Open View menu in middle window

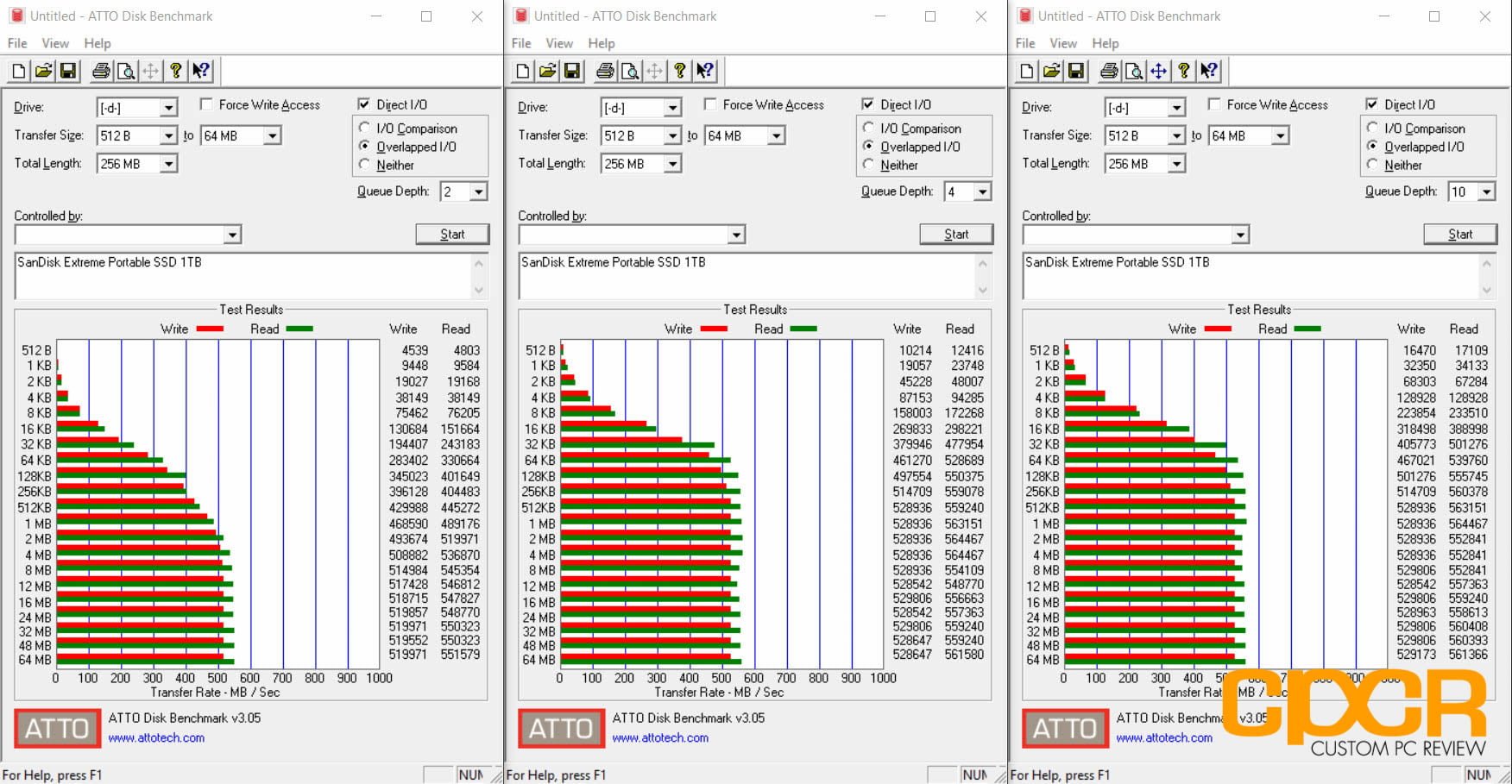pyautogui.click(x=559, y=43)
